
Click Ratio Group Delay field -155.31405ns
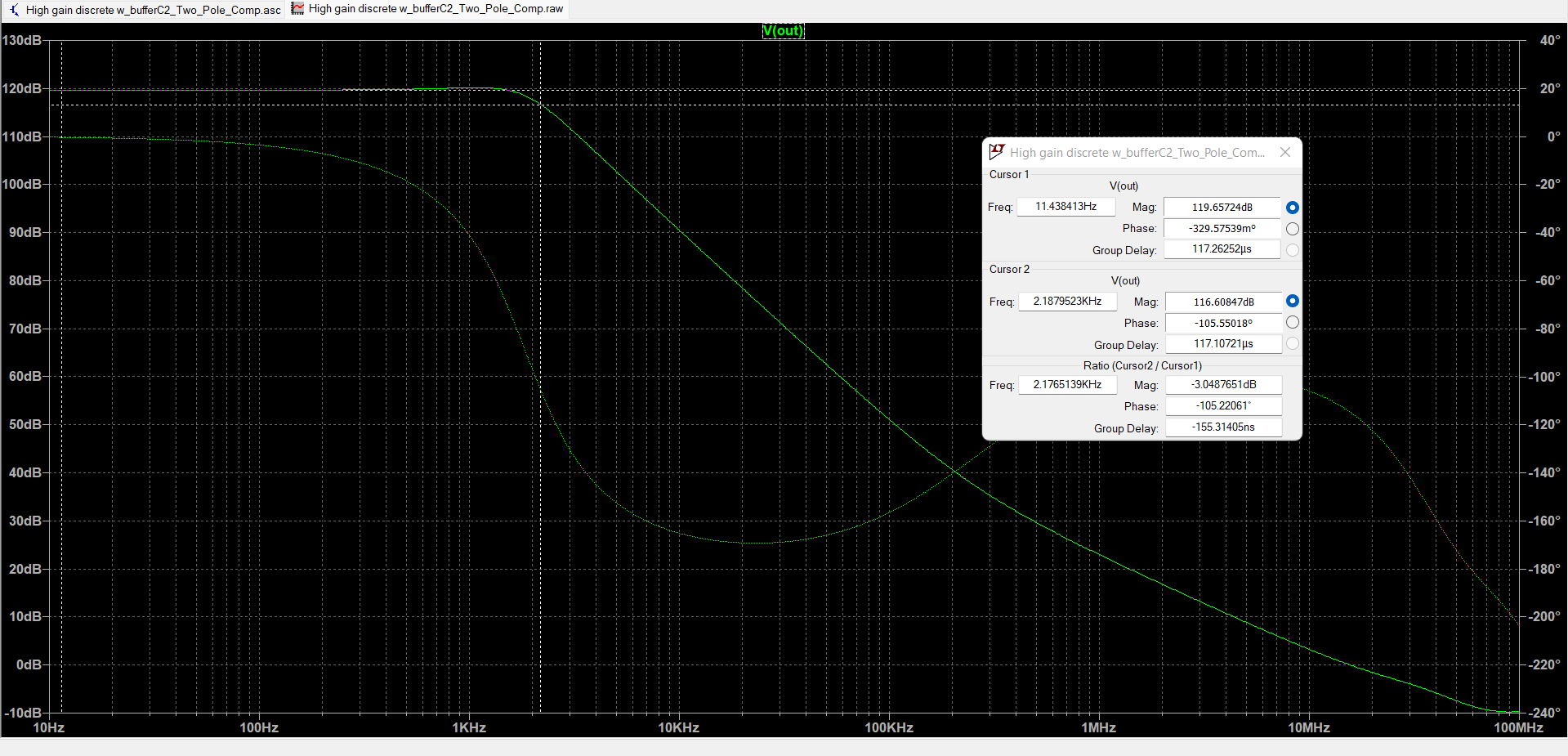tap(1223, 427)
